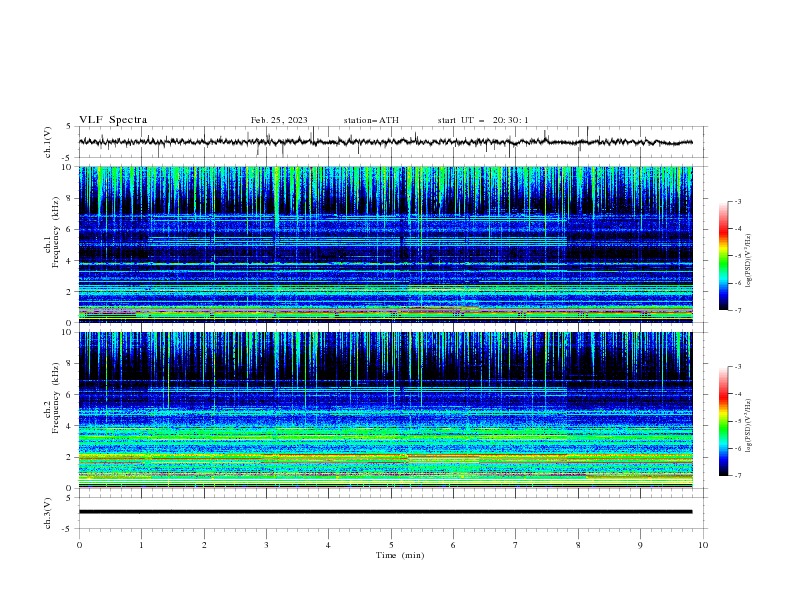Click the log(PSD) label beside ch.2 colorbar
Image resolution: width=792 pixels, height=612 pixels.
coord(749,426)
